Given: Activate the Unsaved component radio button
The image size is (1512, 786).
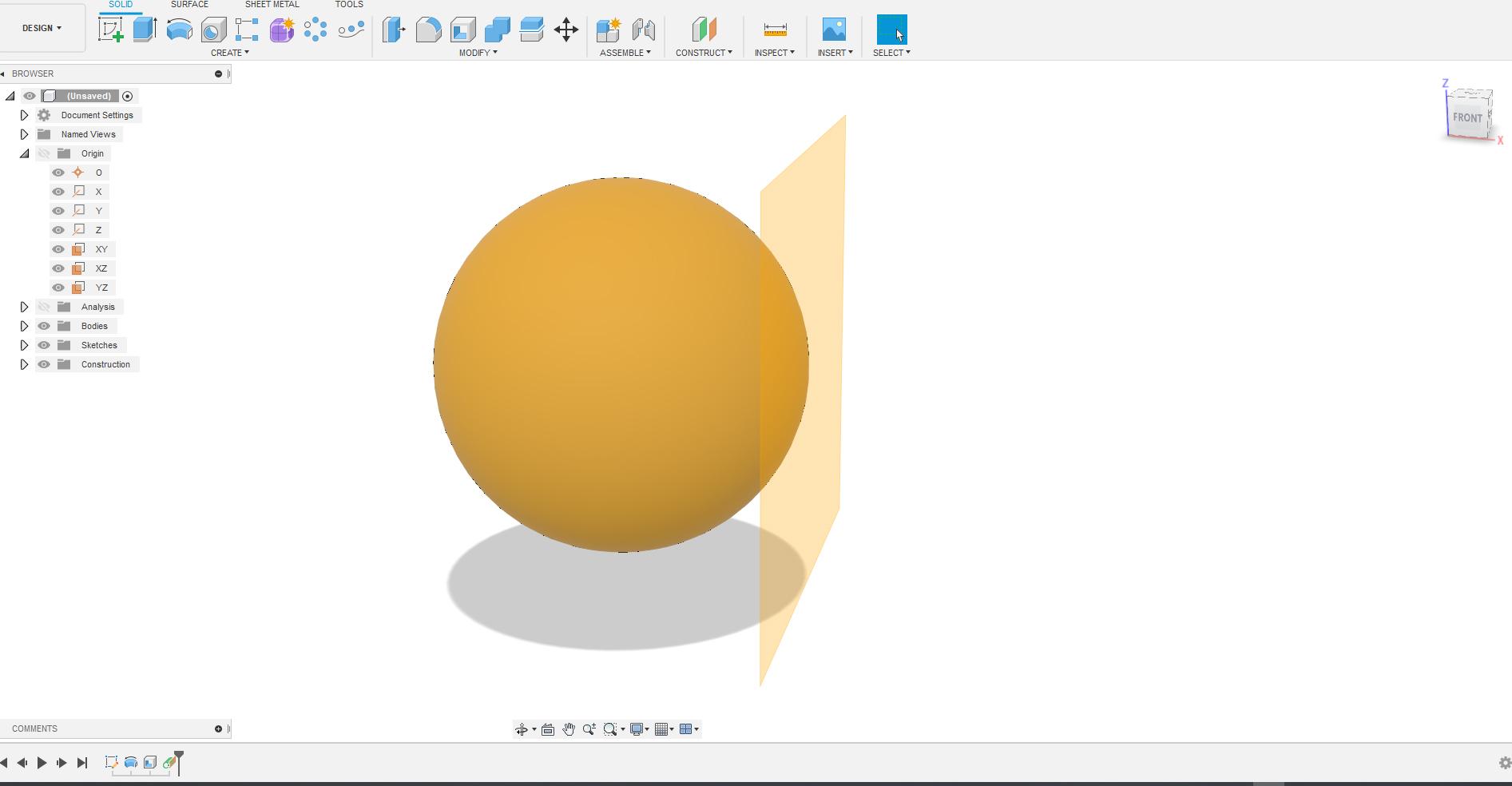Looking at the screenshot, I should click(127, 96).
